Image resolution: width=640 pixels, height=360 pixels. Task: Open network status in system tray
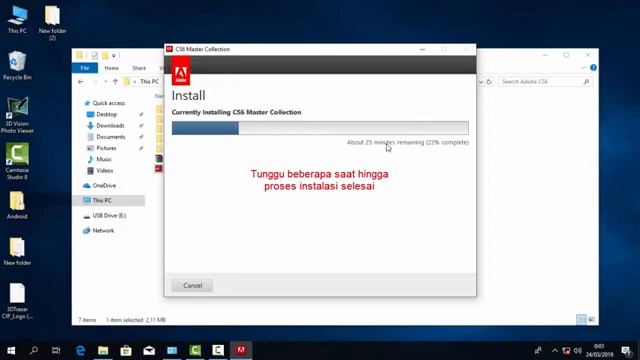(566, 351)
